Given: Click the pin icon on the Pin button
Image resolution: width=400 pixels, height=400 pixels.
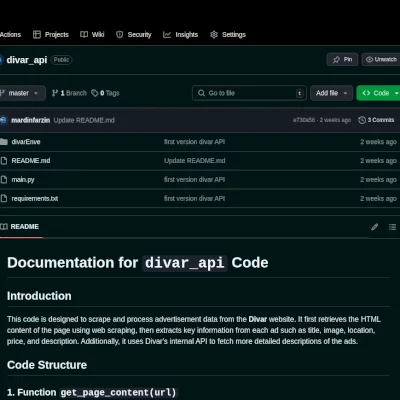Looking at the screenshot, I should coord(336,60).
